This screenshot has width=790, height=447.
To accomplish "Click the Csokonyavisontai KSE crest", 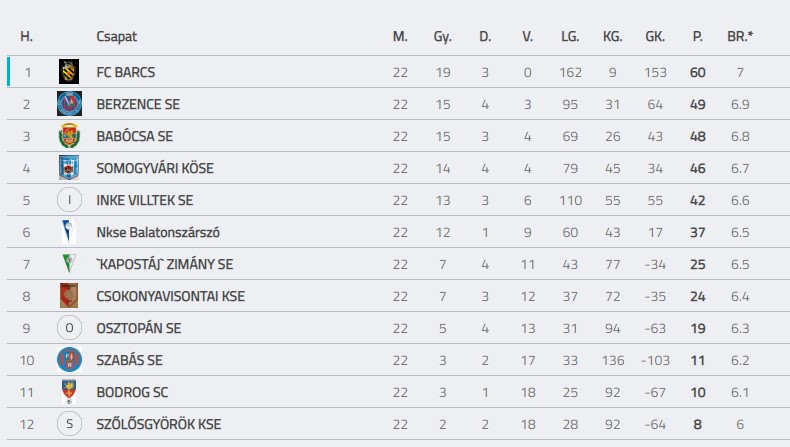I will pyautogui.click(x=69, y=296).
